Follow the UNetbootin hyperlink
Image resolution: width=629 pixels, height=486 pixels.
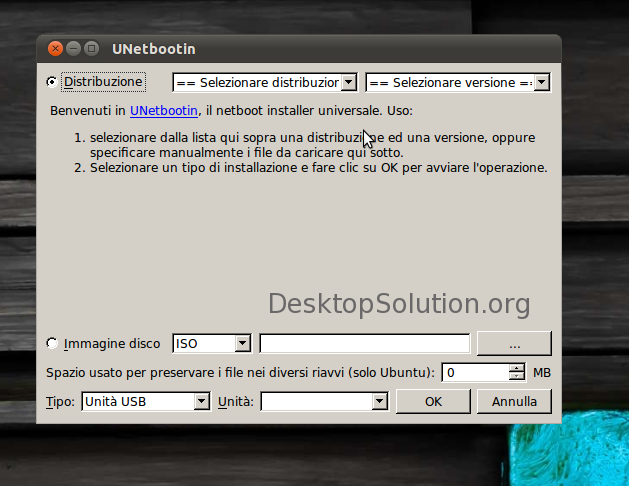coord(164,111)
